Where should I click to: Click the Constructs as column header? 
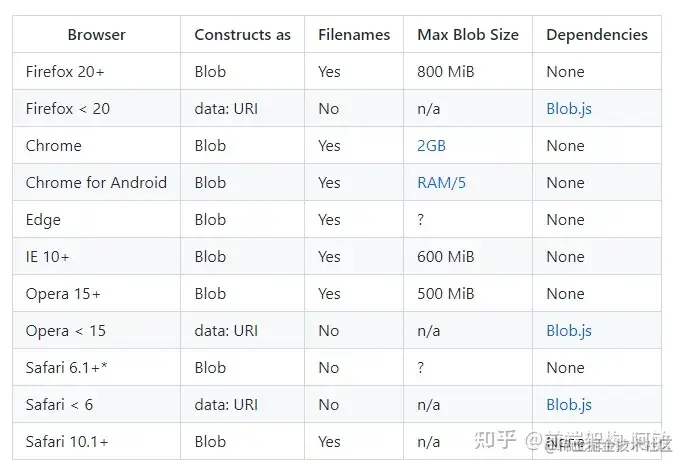click(242, 34)
